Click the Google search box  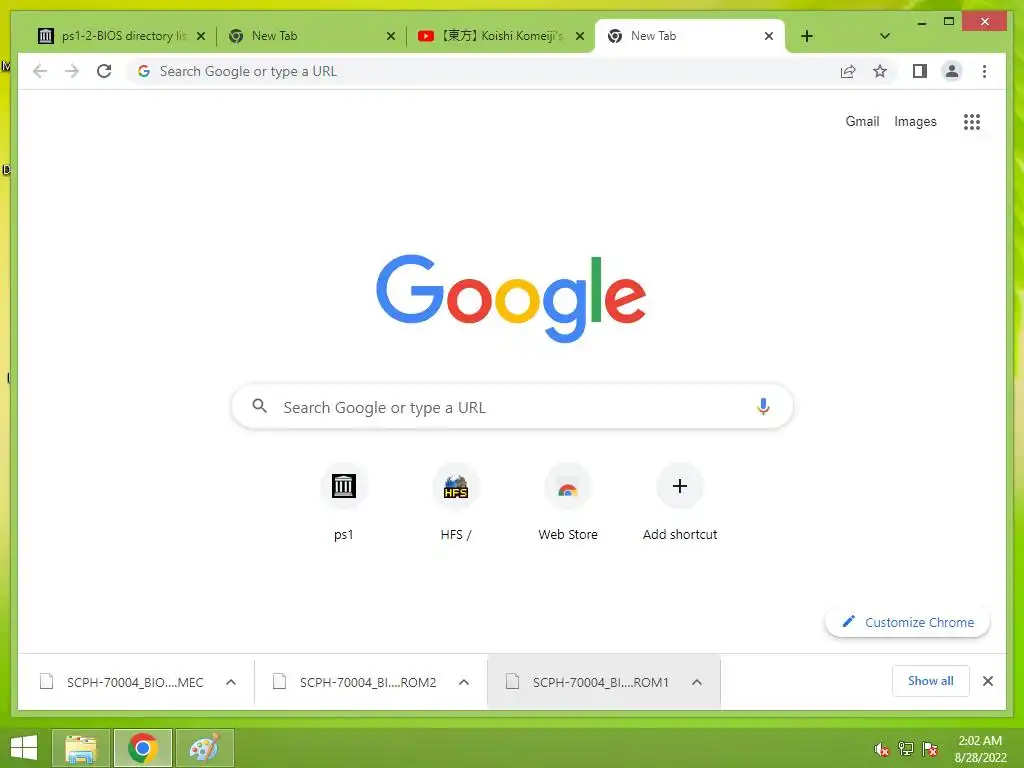(x=512, y=406)
